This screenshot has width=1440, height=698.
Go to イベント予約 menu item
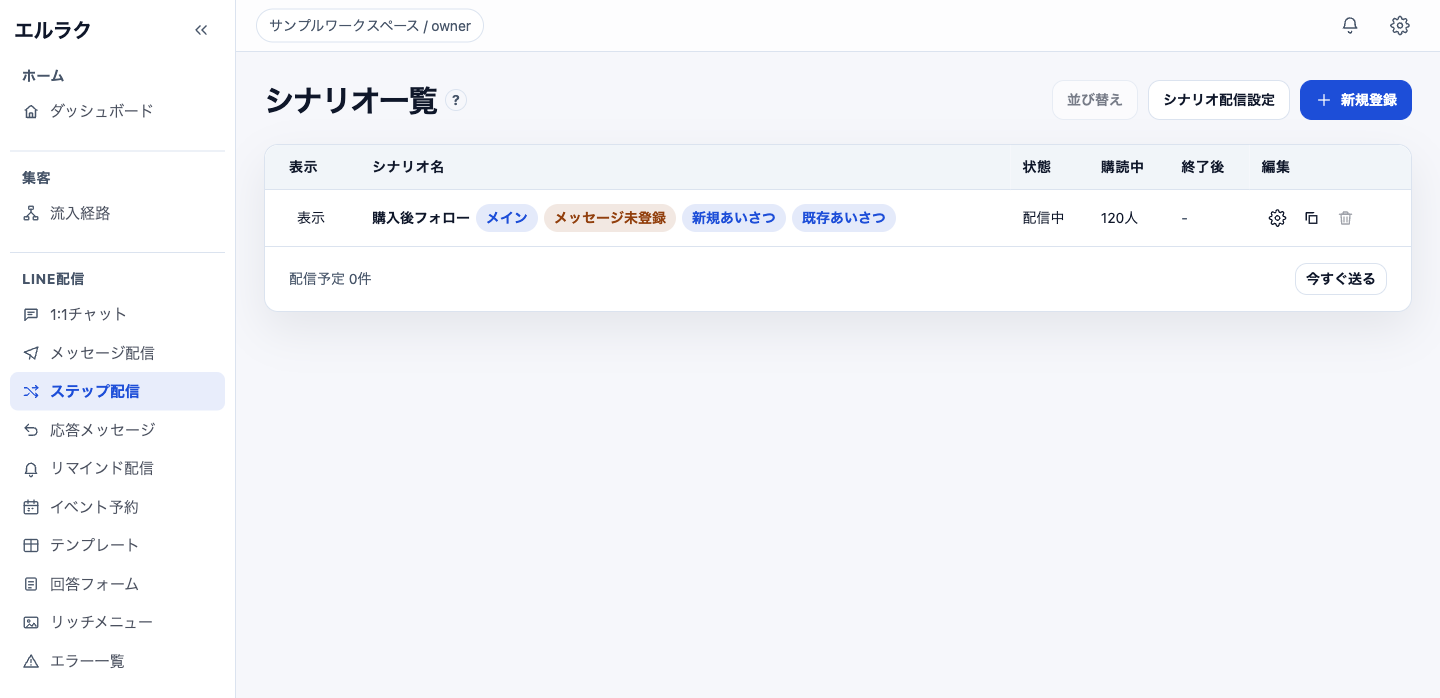click(x=117, y=507)
